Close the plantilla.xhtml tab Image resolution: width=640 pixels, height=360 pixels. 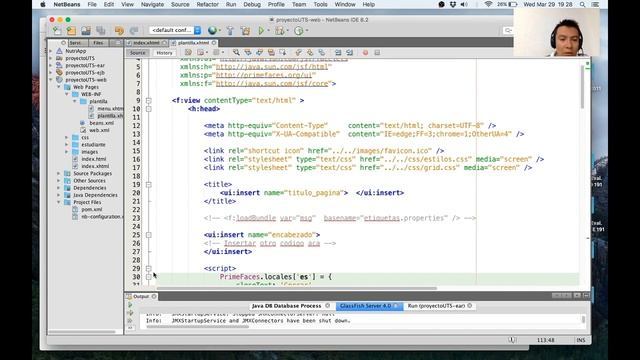click(214, 43)
